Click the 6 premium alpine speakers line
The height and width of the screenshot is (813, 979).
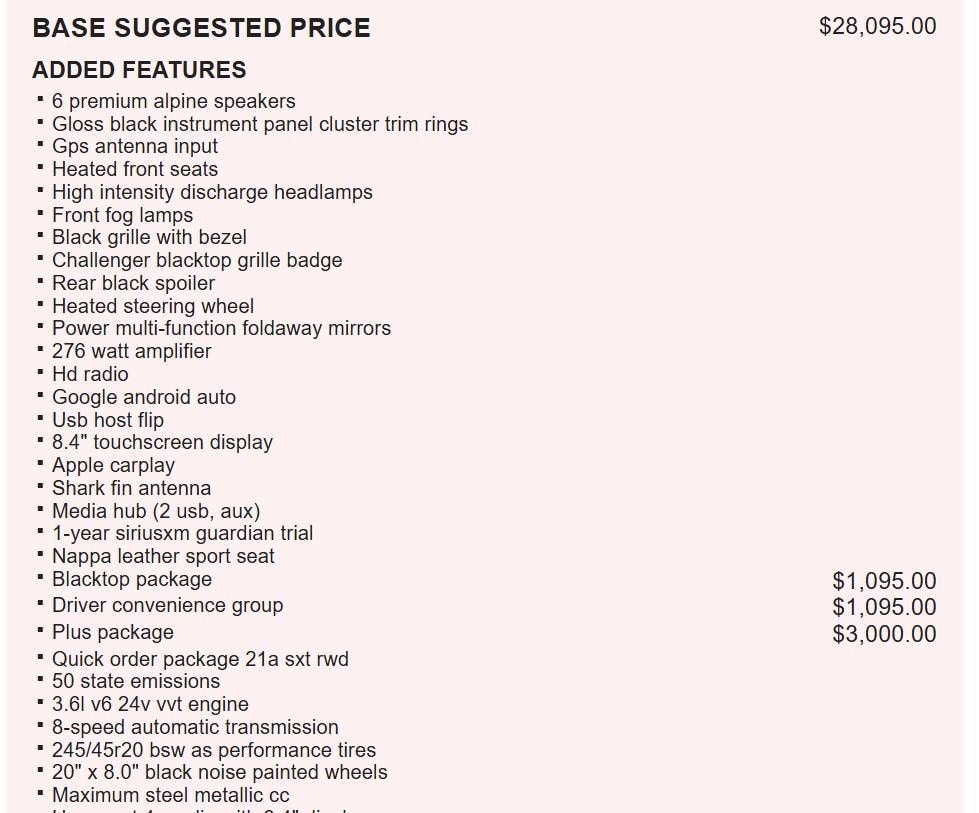(173, 101)
